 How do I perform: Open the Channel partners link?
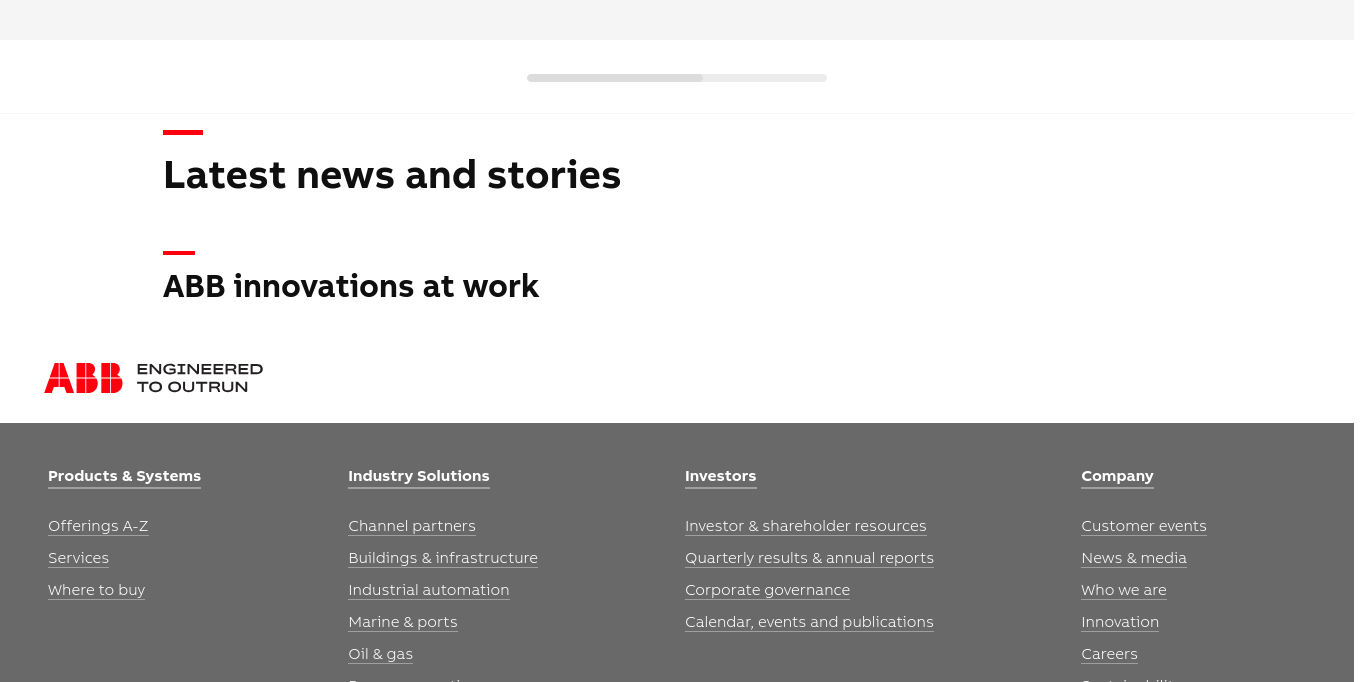click(411, 526)
